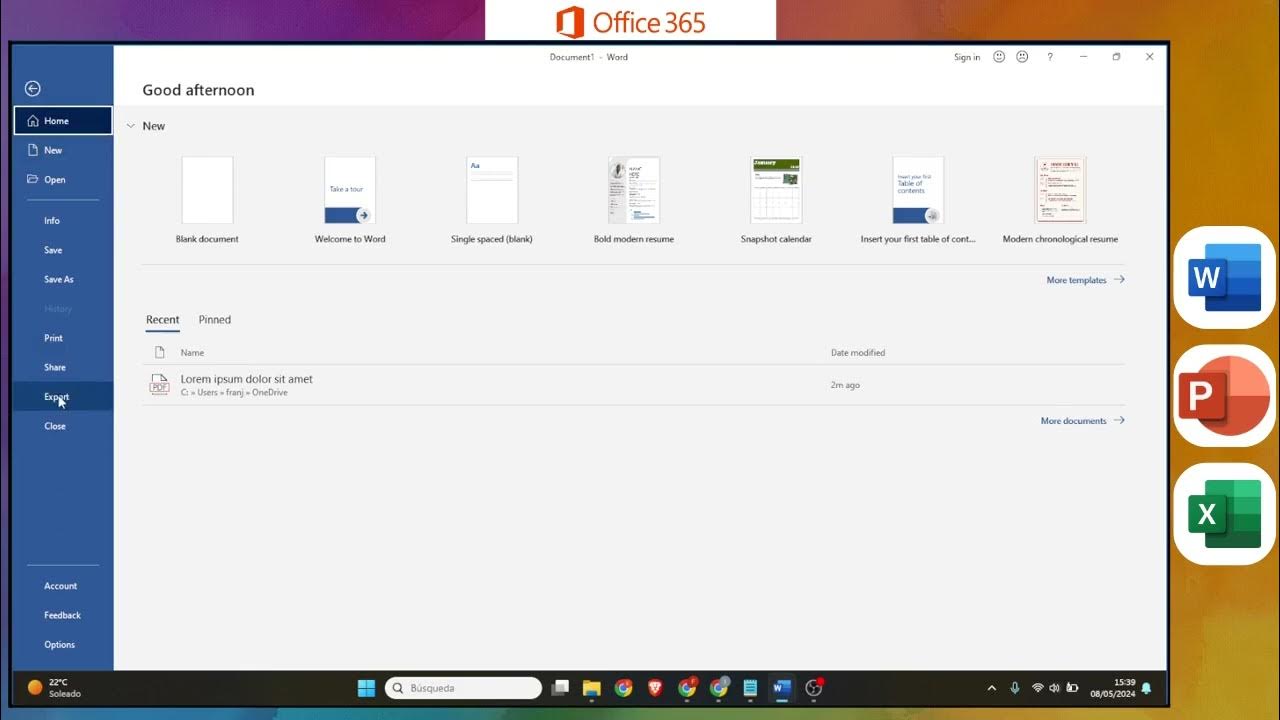This screenshot has width=1280, height=720.
Task: Open Word Options in the sidebar
Action: click(63, 645)
